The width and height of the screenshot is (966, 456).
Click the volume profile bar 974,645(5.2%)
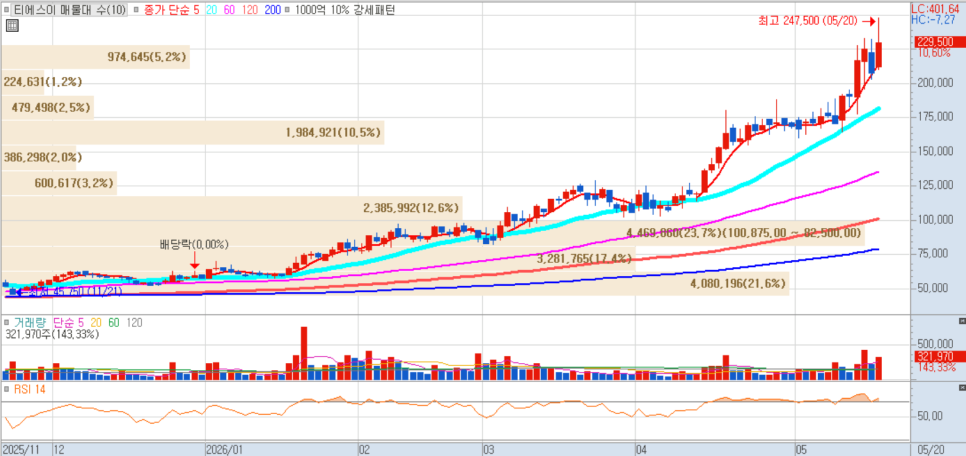(95, 57)
